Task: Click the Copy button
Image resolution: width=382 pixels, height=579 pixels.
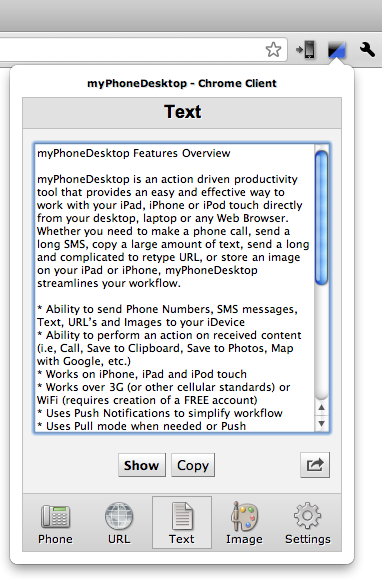Action: point(193,465)
